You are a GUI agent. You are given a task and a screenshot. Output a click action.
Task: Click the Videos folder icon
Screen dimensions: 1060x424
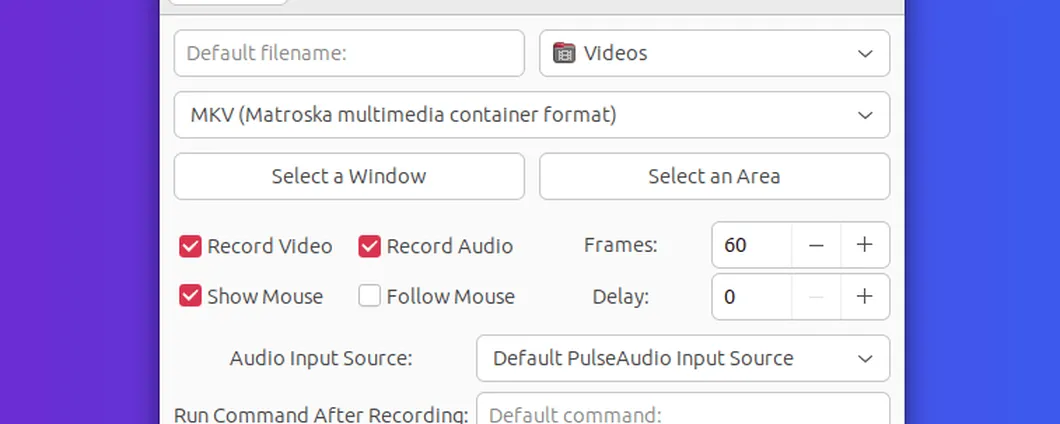[x=564, y=53]
